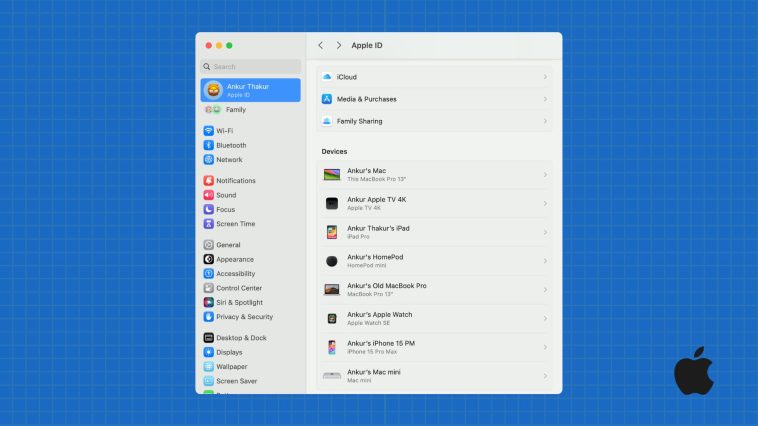Click the Ankur's Mac laptop thumbnail
758x426 pixels.
(x=332, y=175)
